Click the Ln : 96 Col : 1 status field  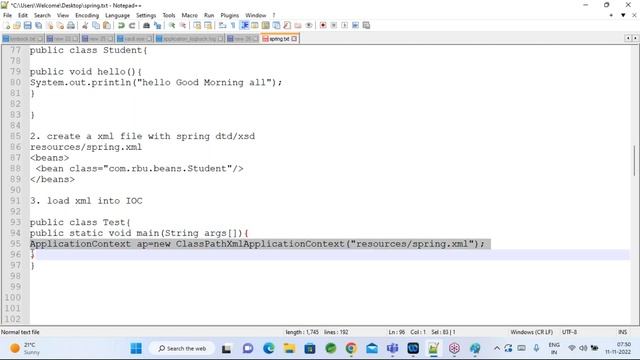(407, 332)
